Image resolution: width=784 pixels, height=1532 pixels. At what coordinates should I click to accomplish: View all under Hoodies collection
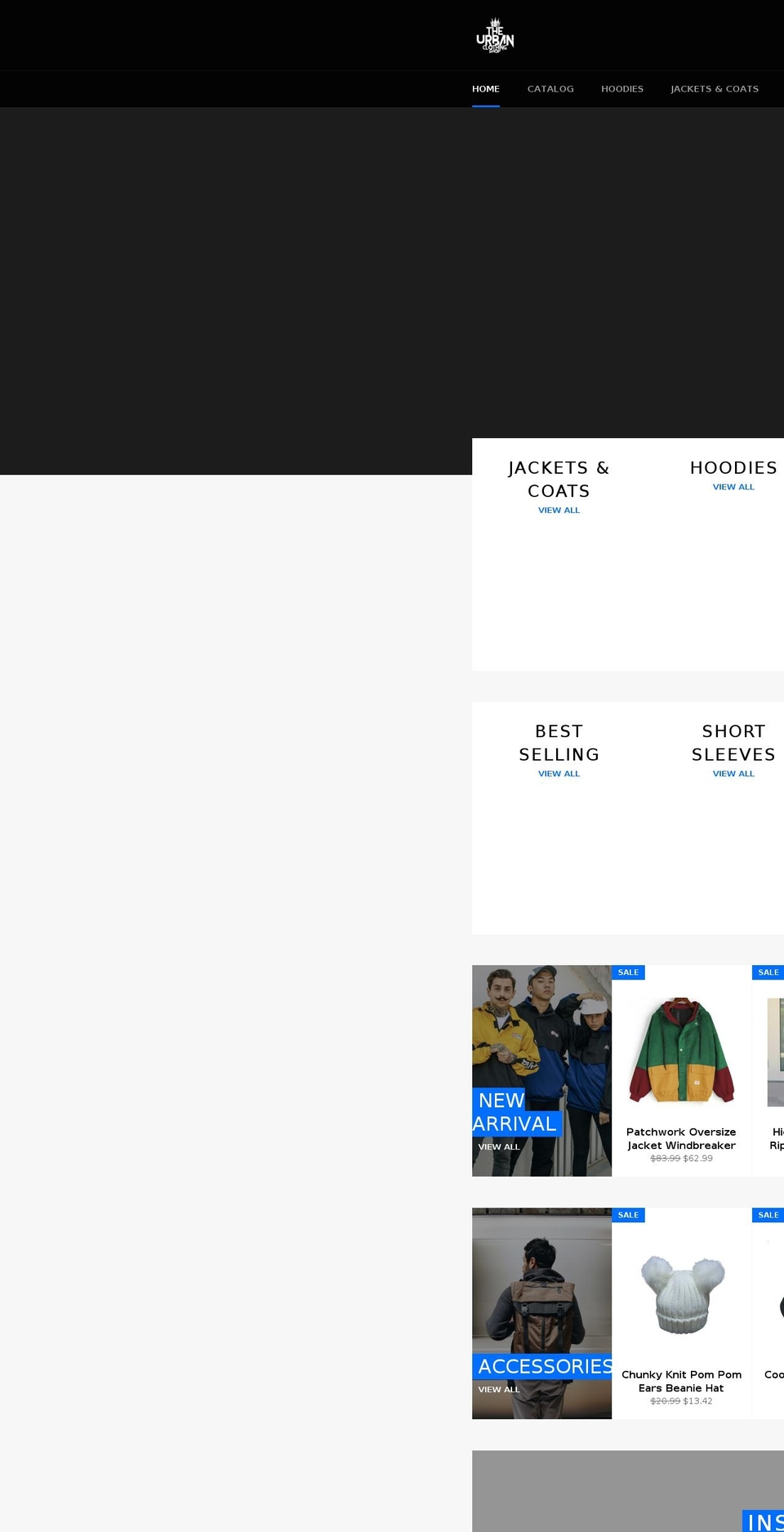[733, 487]
